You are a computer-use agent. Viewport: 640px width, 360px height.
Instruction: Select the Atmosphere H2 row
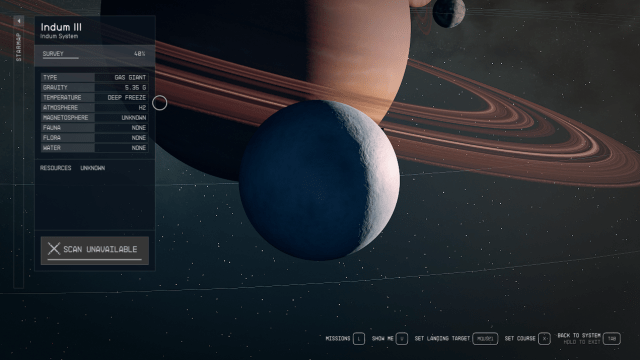pos(95,107)
